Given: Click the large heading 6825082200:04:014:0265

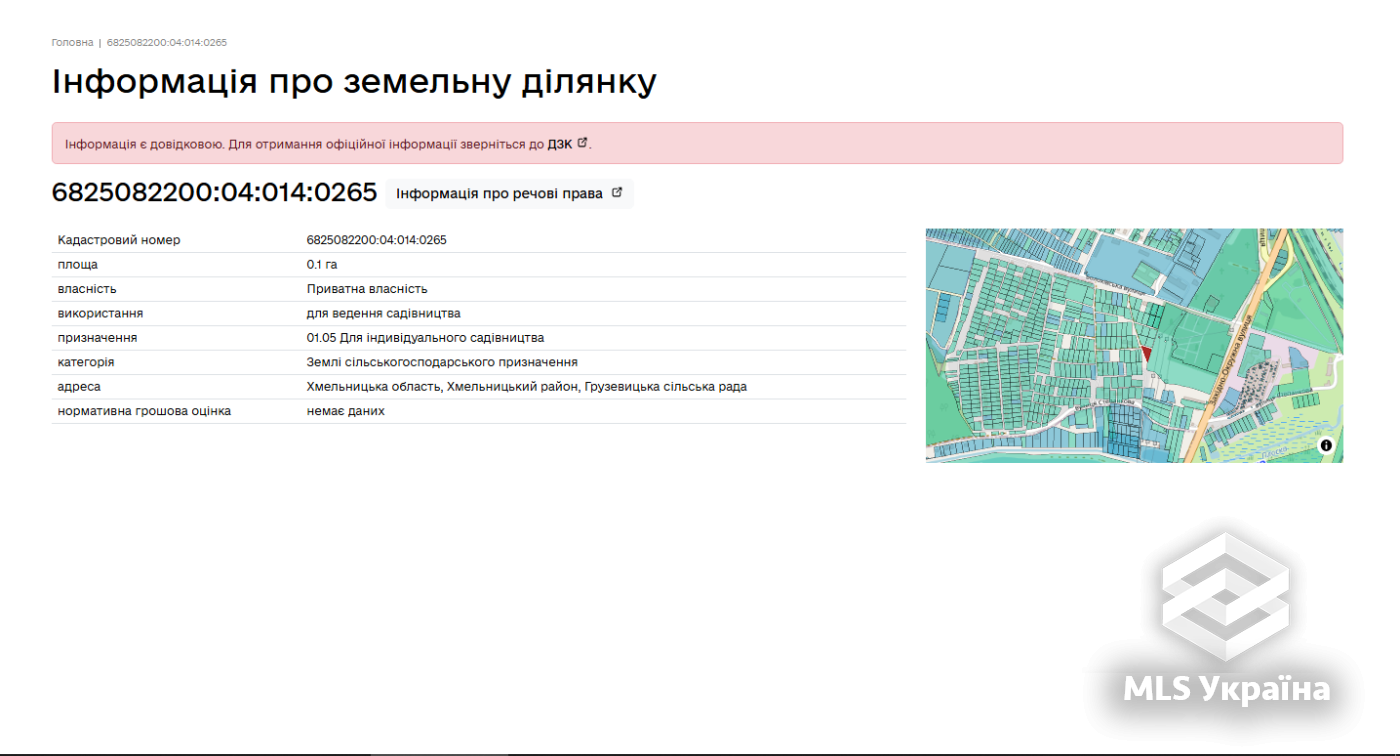Looking at the screenshot, I should click(x=214, y=192).
